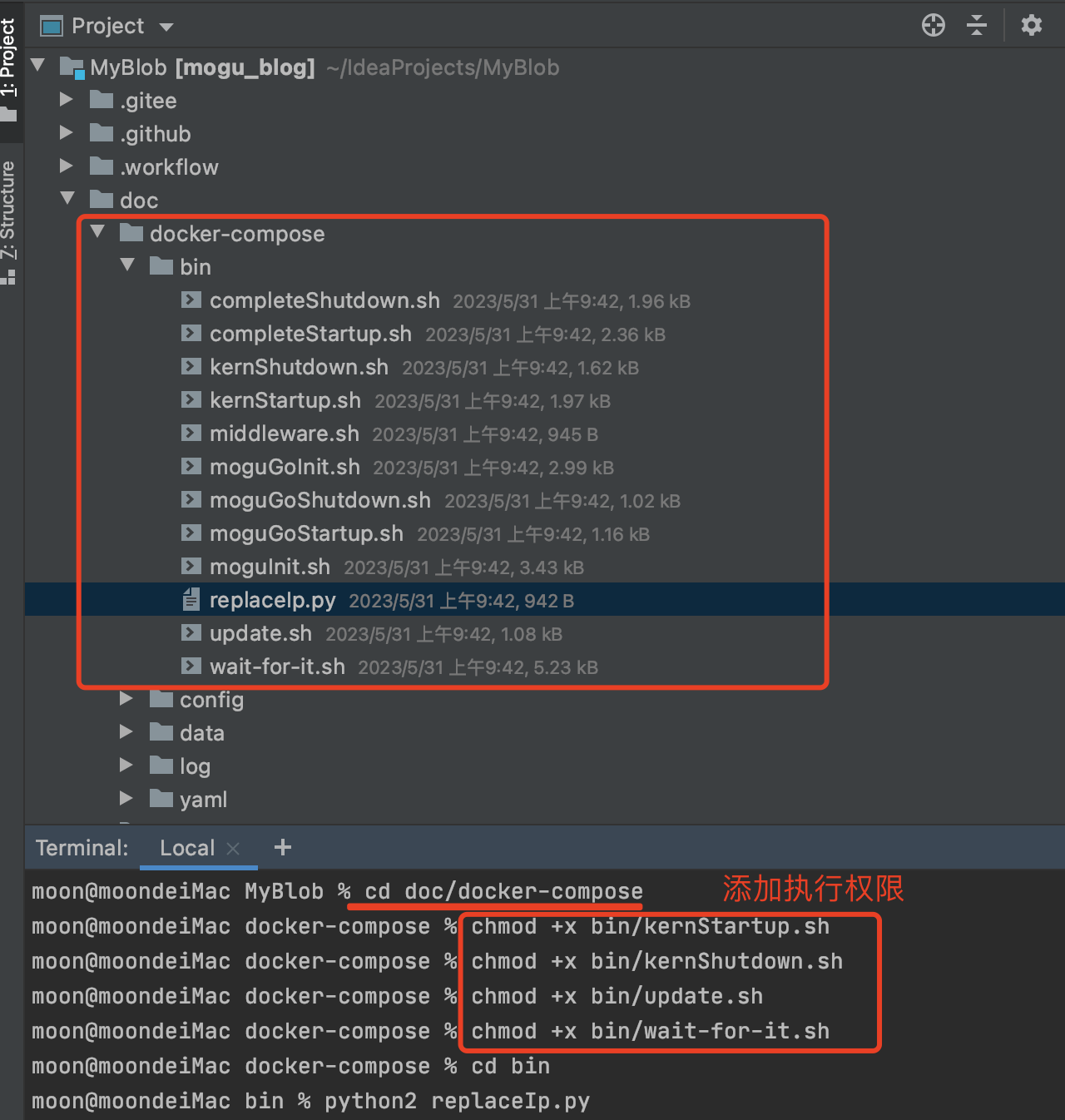This screenshot has height=1120, width=1065.
Task: Select the MyBlob module folder icon
Action: [72, 67]
